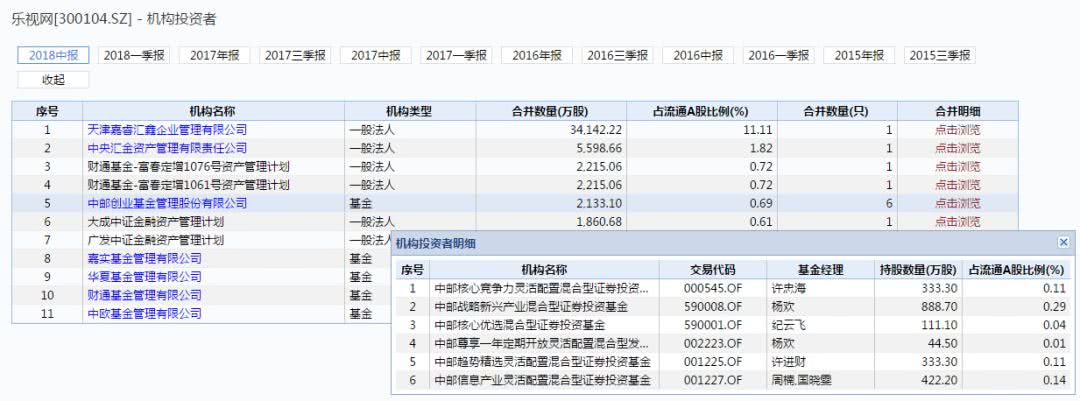Click 机构类型 column header

point(410,111)
